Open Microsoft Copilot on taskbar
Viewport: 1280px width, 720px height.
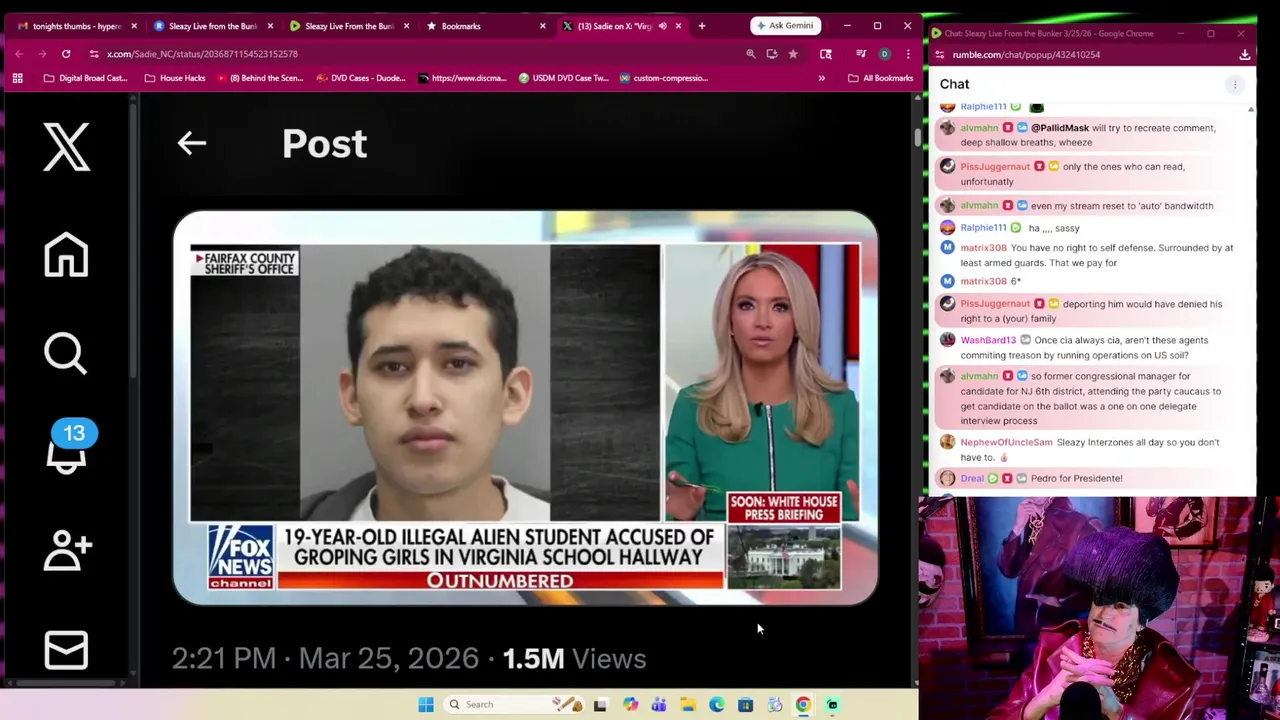pyautogui.click(x=630, y=705)
